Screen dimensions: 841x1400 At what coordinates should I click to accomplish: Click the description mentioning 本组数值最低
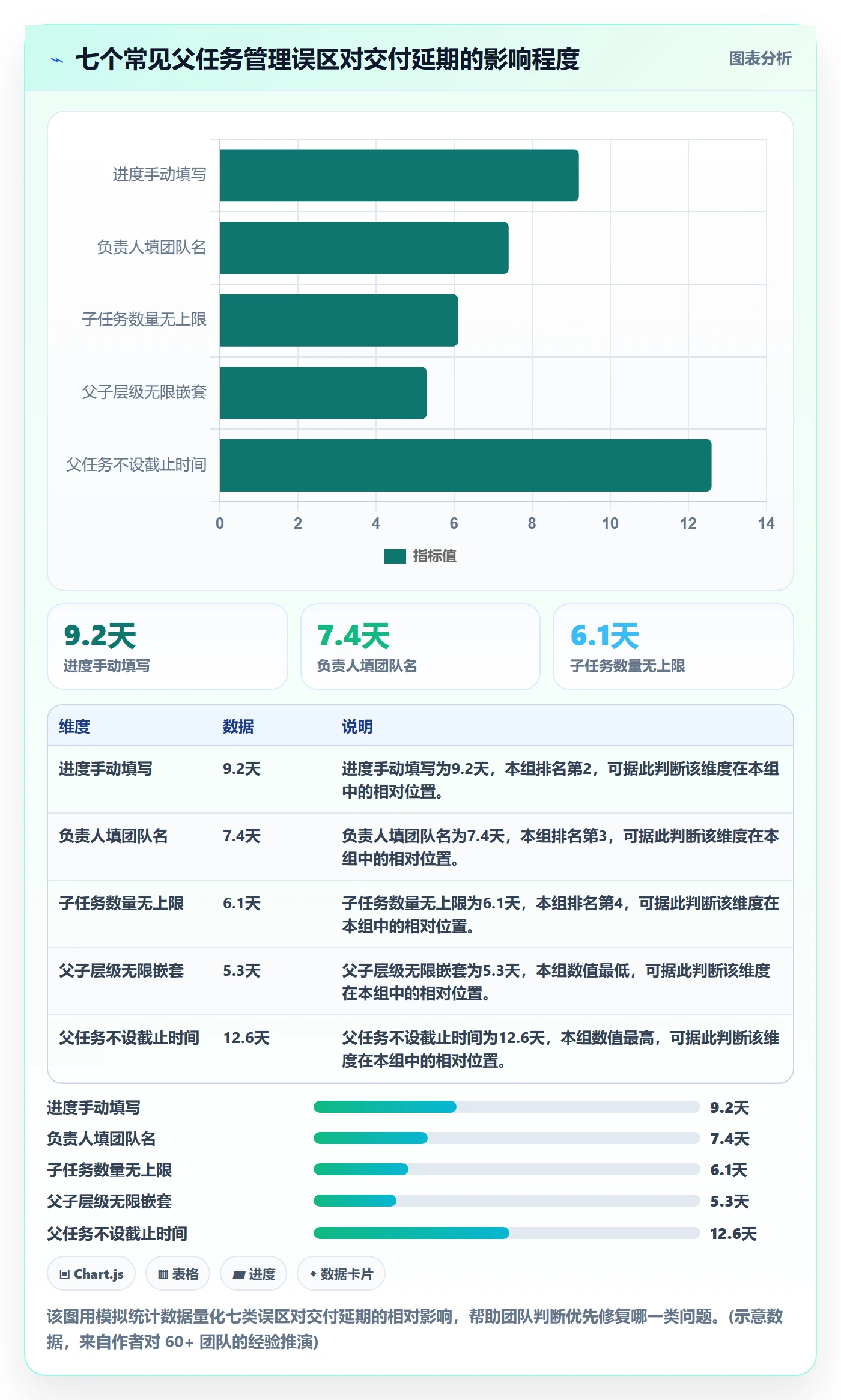(x=556, y=982)
